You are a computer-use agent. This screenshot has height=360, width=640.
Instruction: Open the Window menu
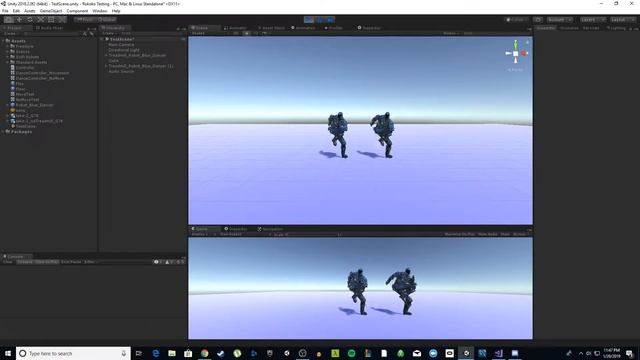(100, 11)
